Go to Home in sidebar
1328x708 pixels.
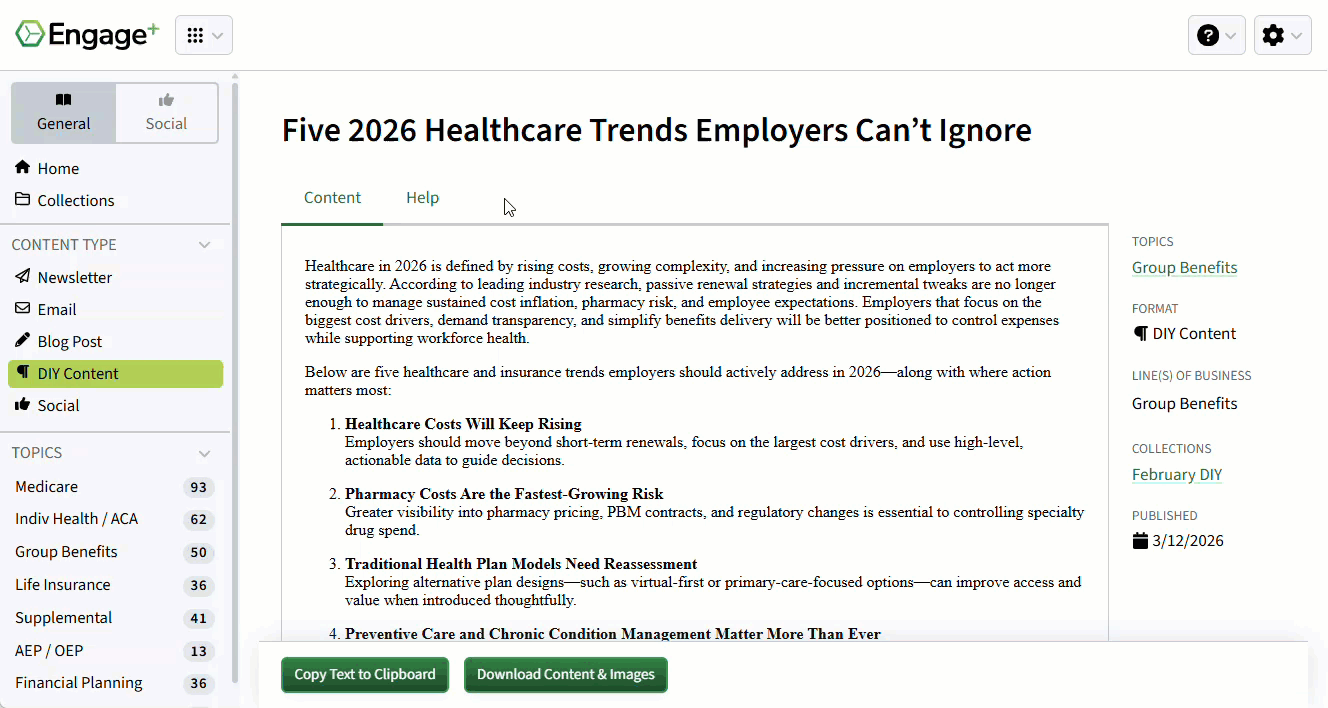(47, 168)
